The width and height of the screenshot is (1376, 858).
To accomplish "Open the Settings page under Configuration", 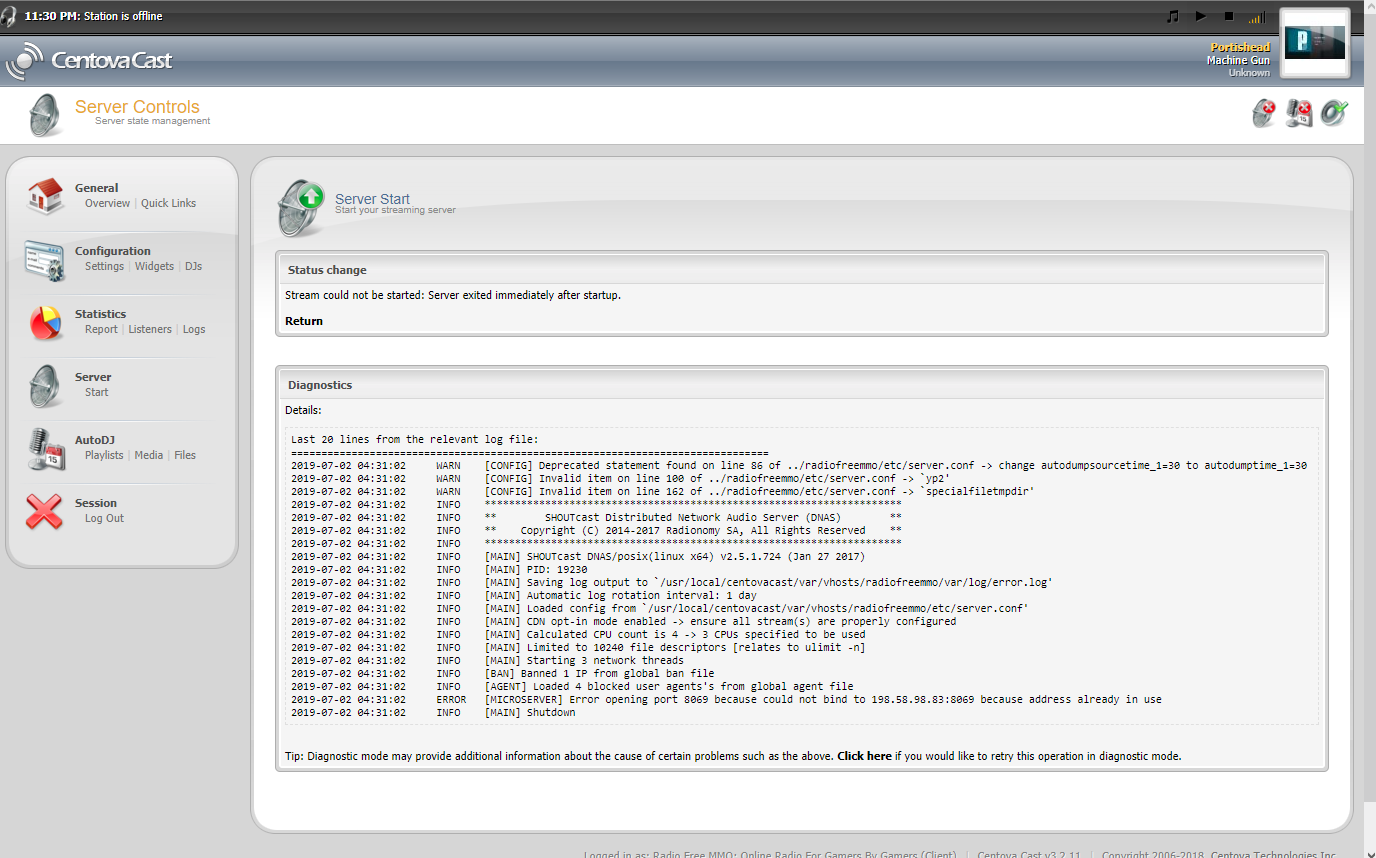I will [104, 266].
